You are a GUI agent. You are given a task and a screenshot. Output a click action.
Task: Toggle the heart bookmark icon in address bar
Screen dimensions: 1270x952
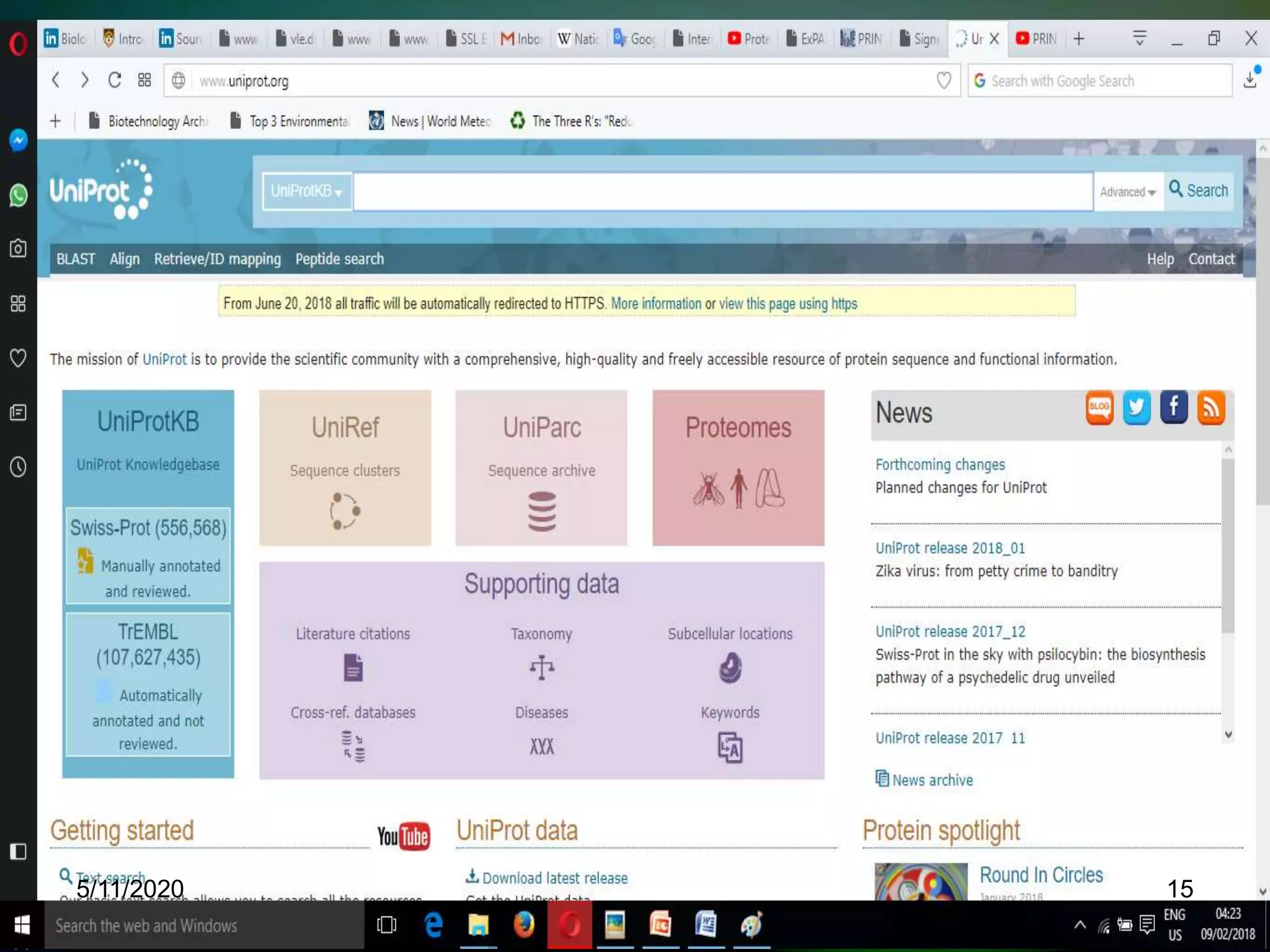click(943, 81)
